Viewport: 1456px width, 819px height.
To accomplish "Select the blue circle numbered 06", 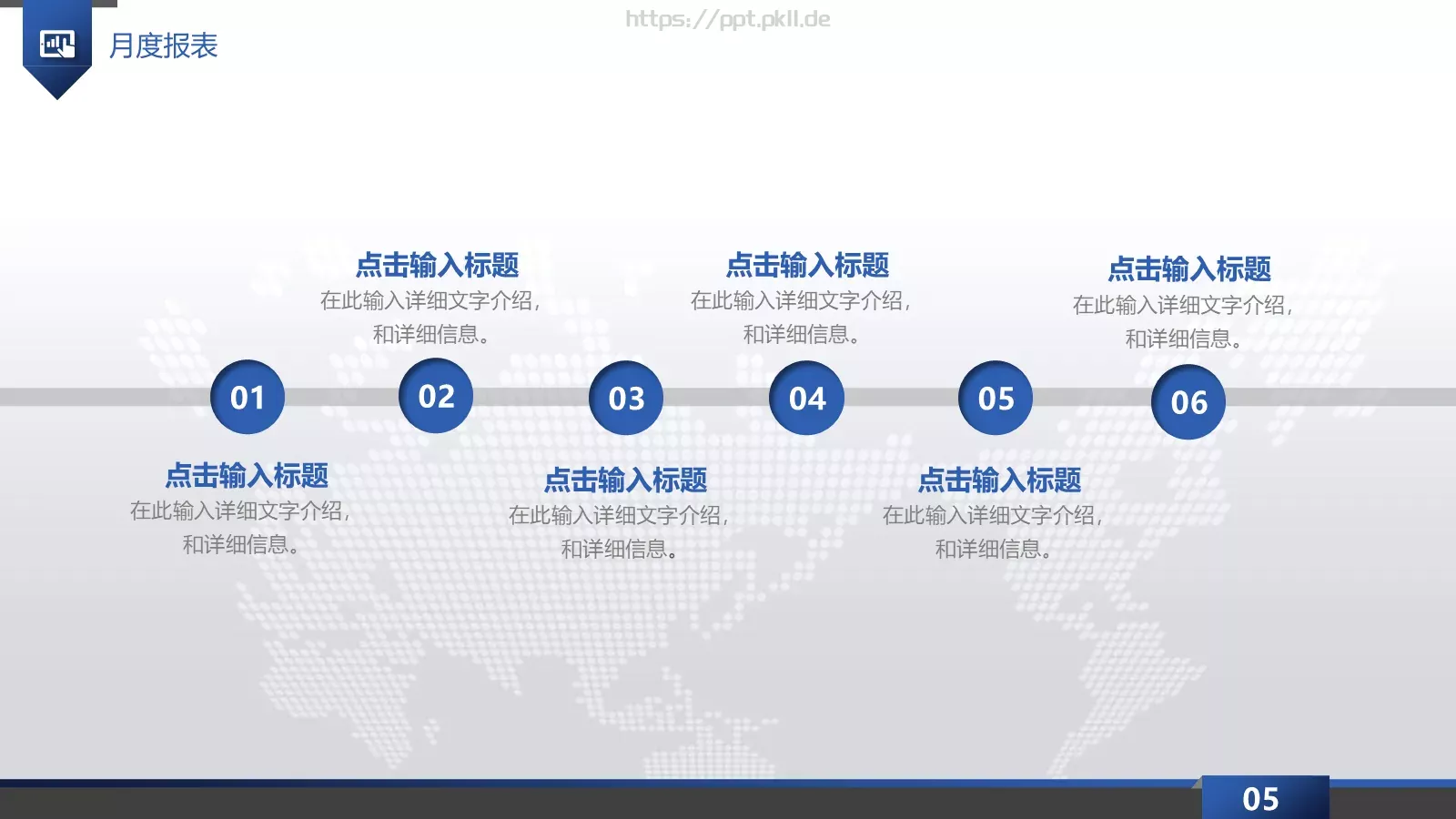I will (1188, 402).
